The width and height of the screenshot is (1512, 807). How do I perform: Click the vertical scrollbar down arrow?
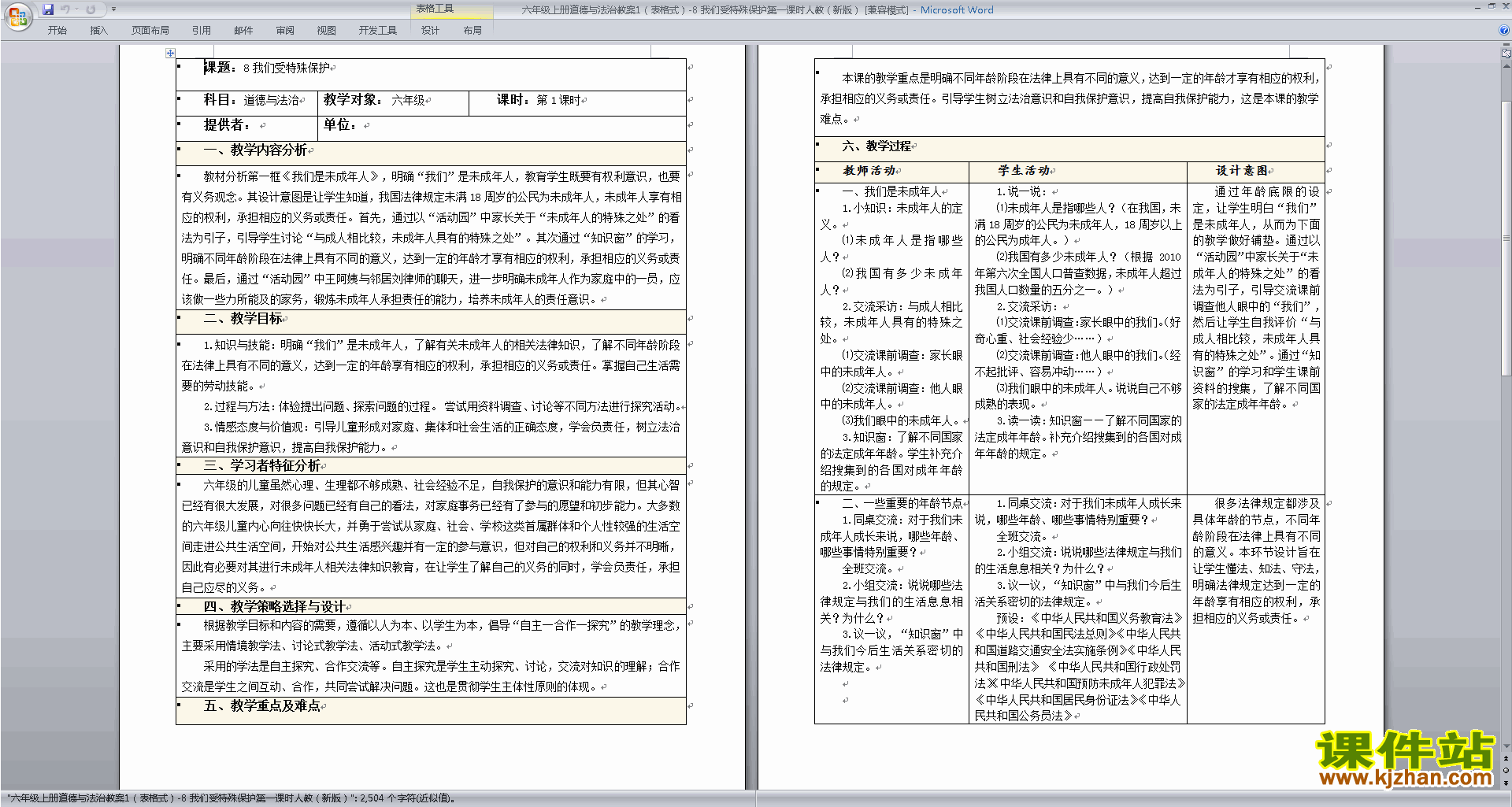pyautogui.click(x=1506, y=746)
